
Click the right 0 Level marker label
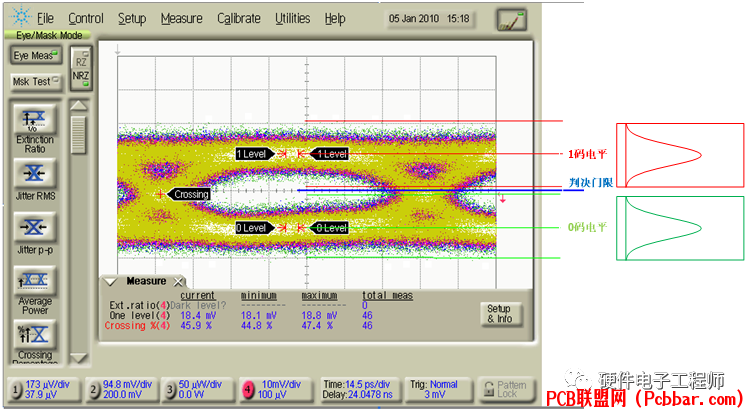coord(330,228)
